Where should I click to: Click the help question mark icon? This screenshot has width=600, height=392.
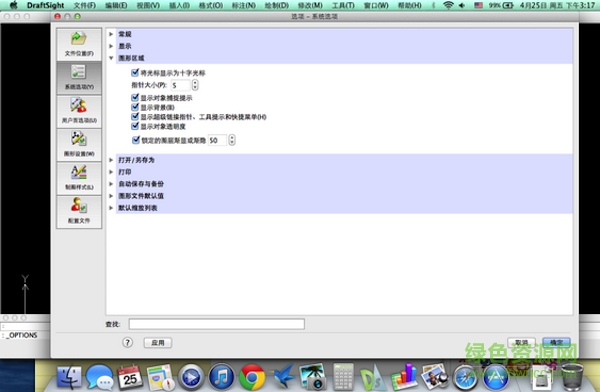click(127, 342)
